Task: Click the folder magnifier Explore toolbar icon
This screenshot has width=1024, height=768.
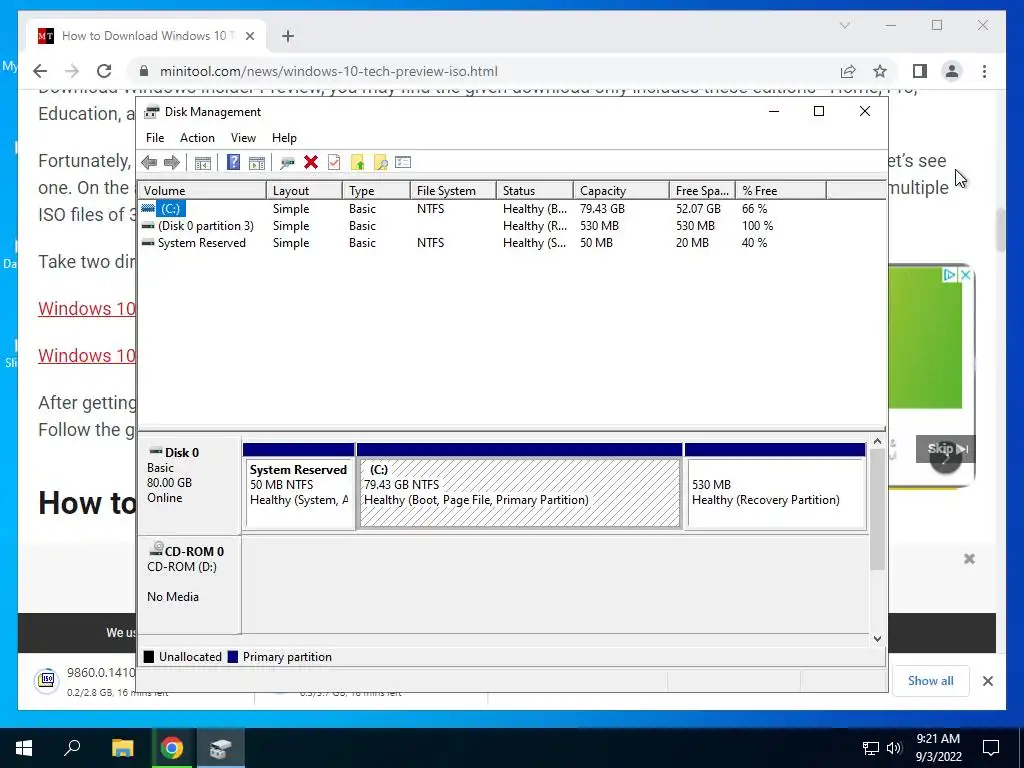Action: pos(380,163)
